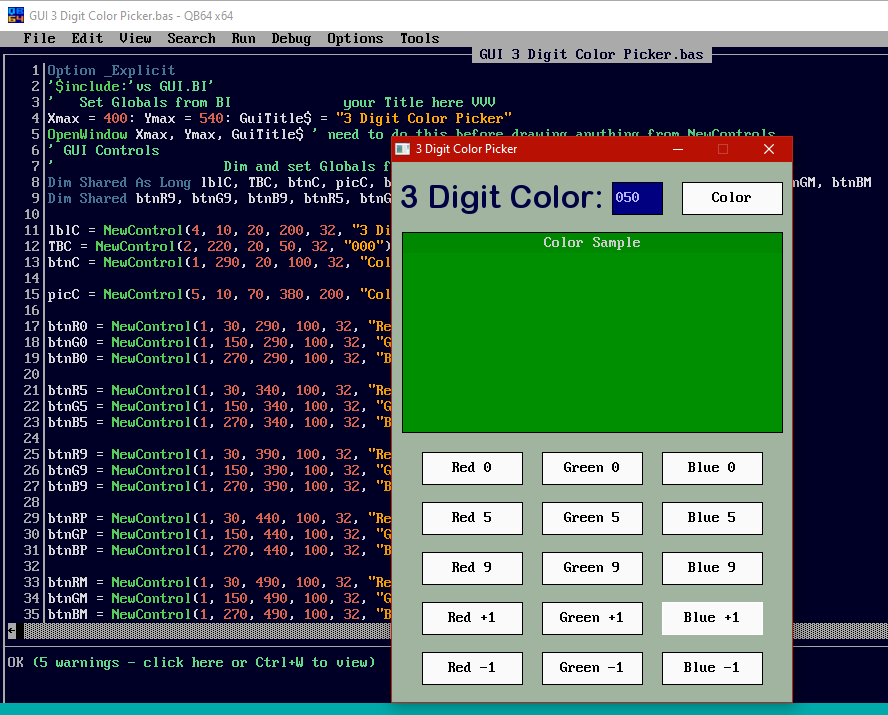Image resolution: width=888 pixels, height=715 pixels.
Task: Click the Blue 0 button
Action: point(712,468)
